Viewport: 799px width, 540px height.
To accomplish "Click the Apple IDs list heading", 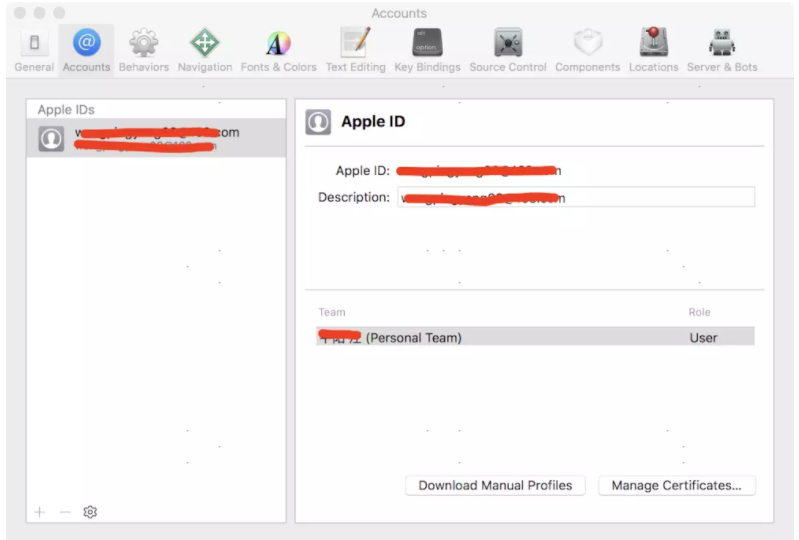I will (66, 110).
